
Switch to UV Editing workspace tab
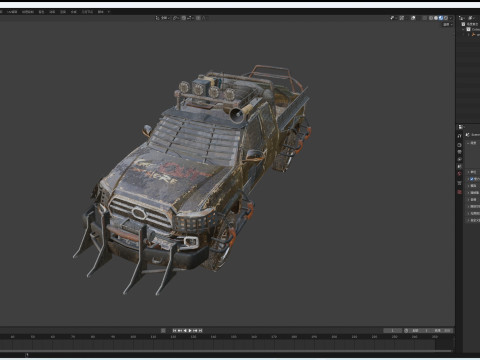click(12, 12)
